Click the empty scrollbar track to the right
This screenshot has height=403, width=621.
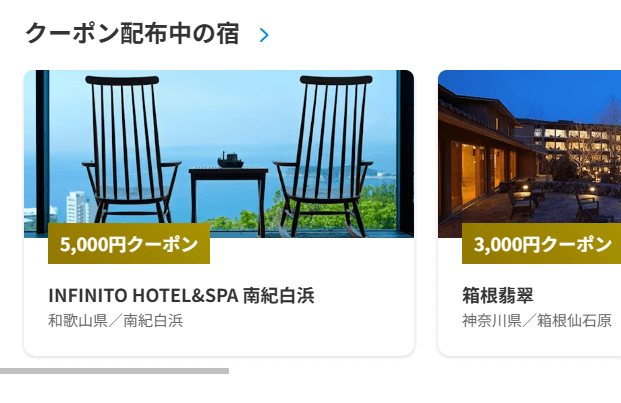(425, 371)
